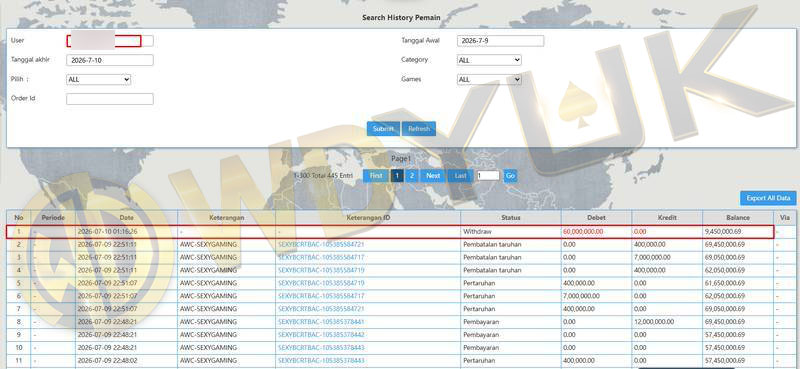800x369 pixels.
Task: Open row 10 link SEXYBCRTBAC-105385378443
Action: pos(321,348)
